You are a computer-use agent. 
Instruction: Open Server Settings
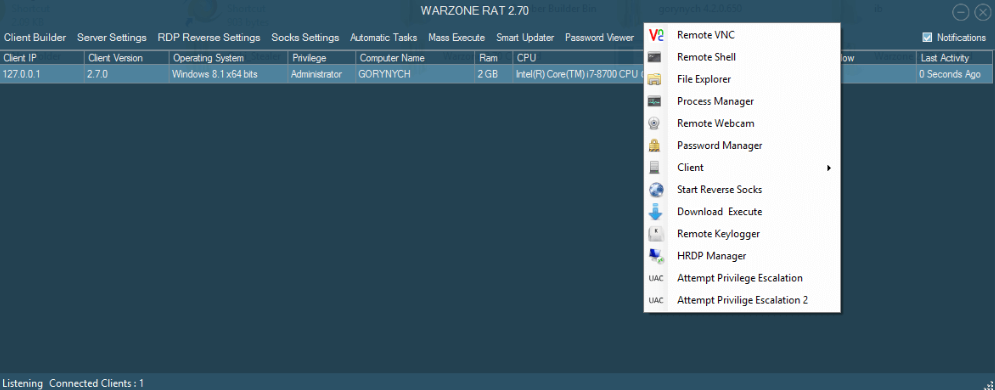[112, 37]
